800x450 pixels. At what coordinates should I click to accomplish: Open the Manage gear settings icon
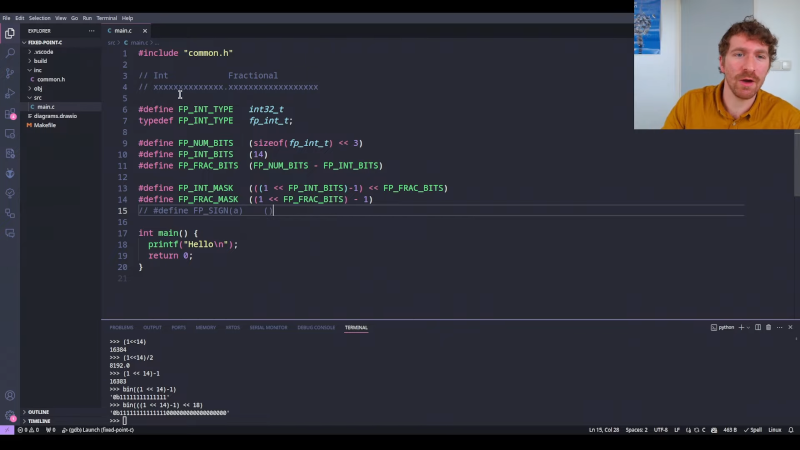[10, 415]
